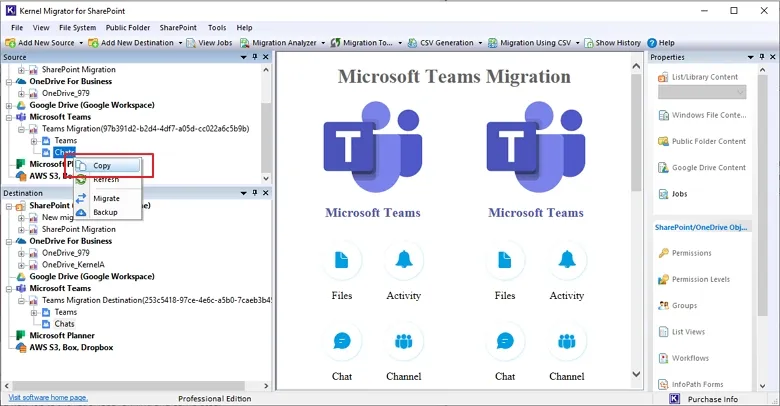Open Permission Levels in Properties panel

[694, 279]
